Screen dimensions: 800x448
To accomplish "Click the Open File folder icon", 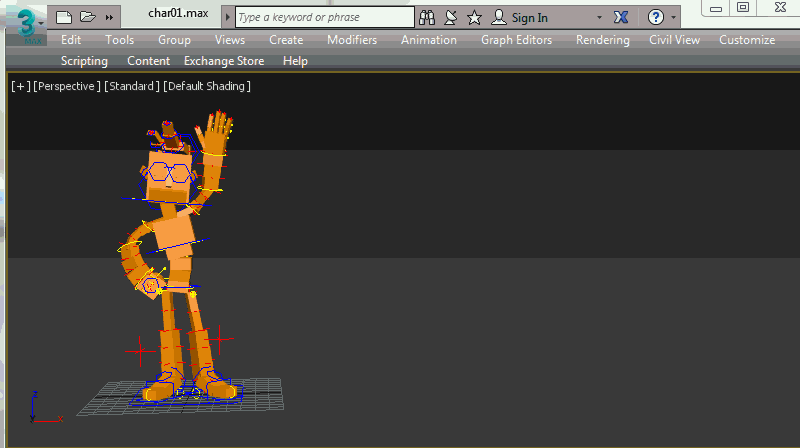I will pyautogui.click(x=87, y=17).
